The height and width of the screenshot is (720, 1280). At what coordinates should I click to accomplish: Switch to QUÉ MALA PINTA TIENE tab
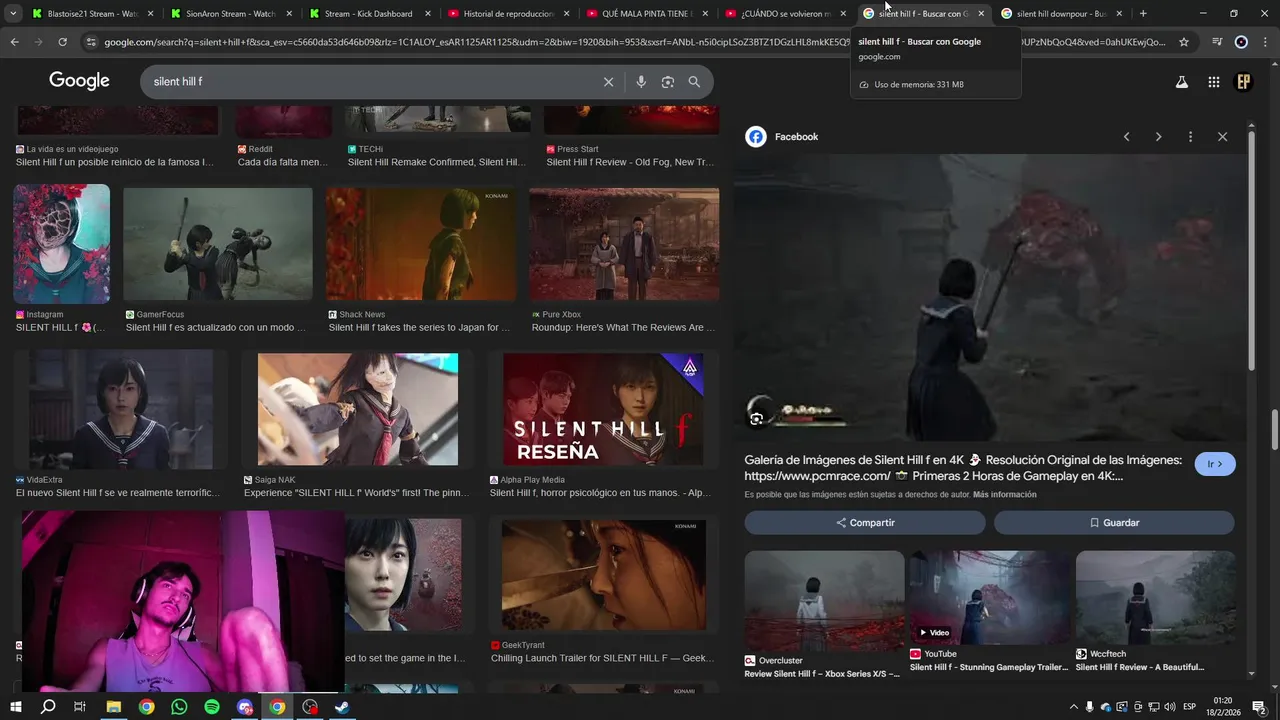point(647,14)
